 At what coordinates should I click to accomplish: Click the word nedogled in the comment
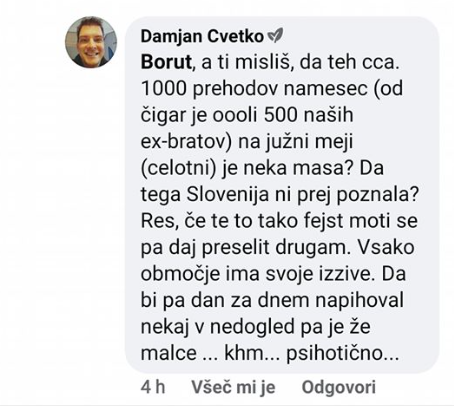coord(253,327)
